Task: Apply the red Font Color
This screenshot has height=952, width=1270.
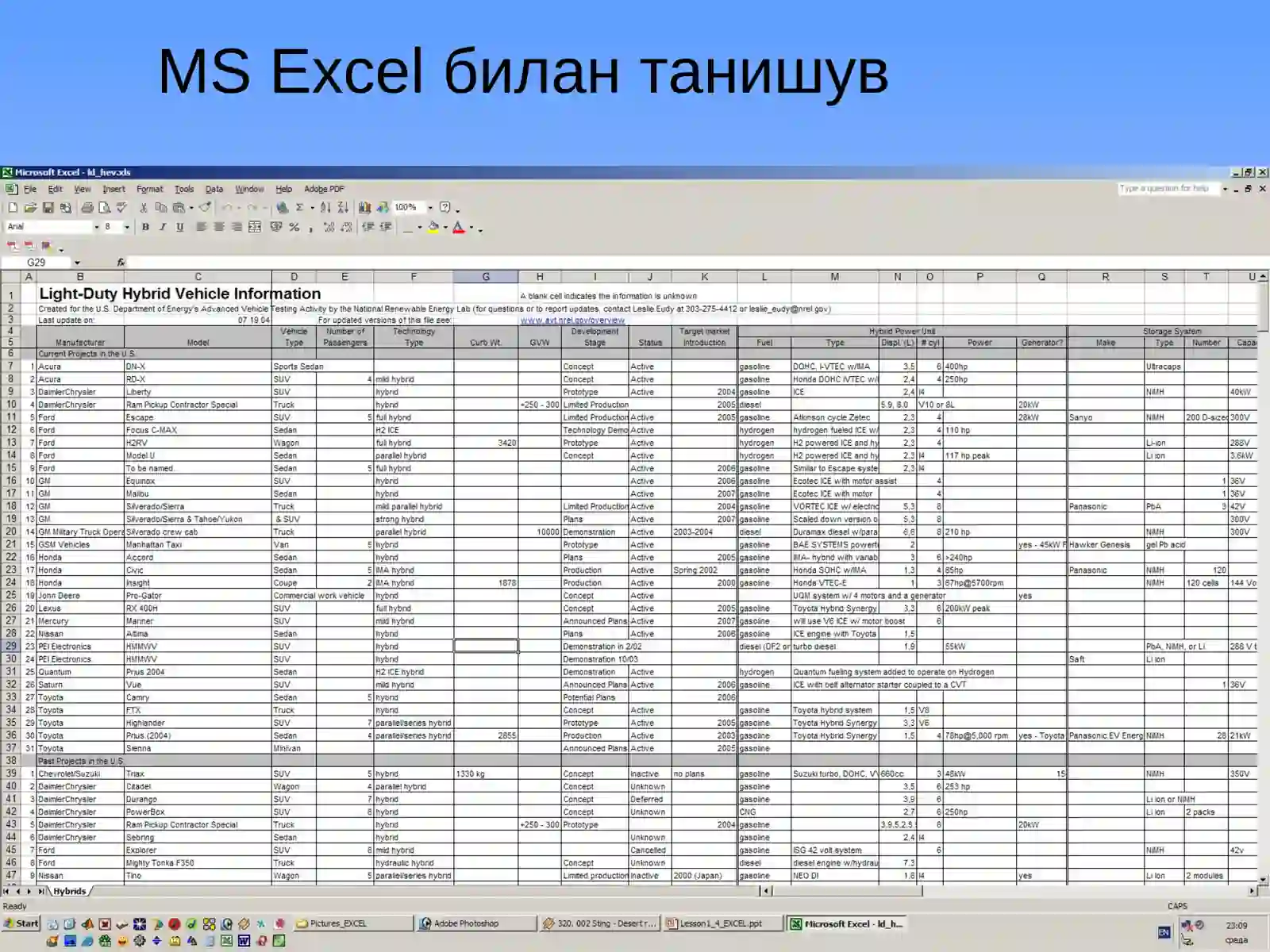Action: pos(459,227)
